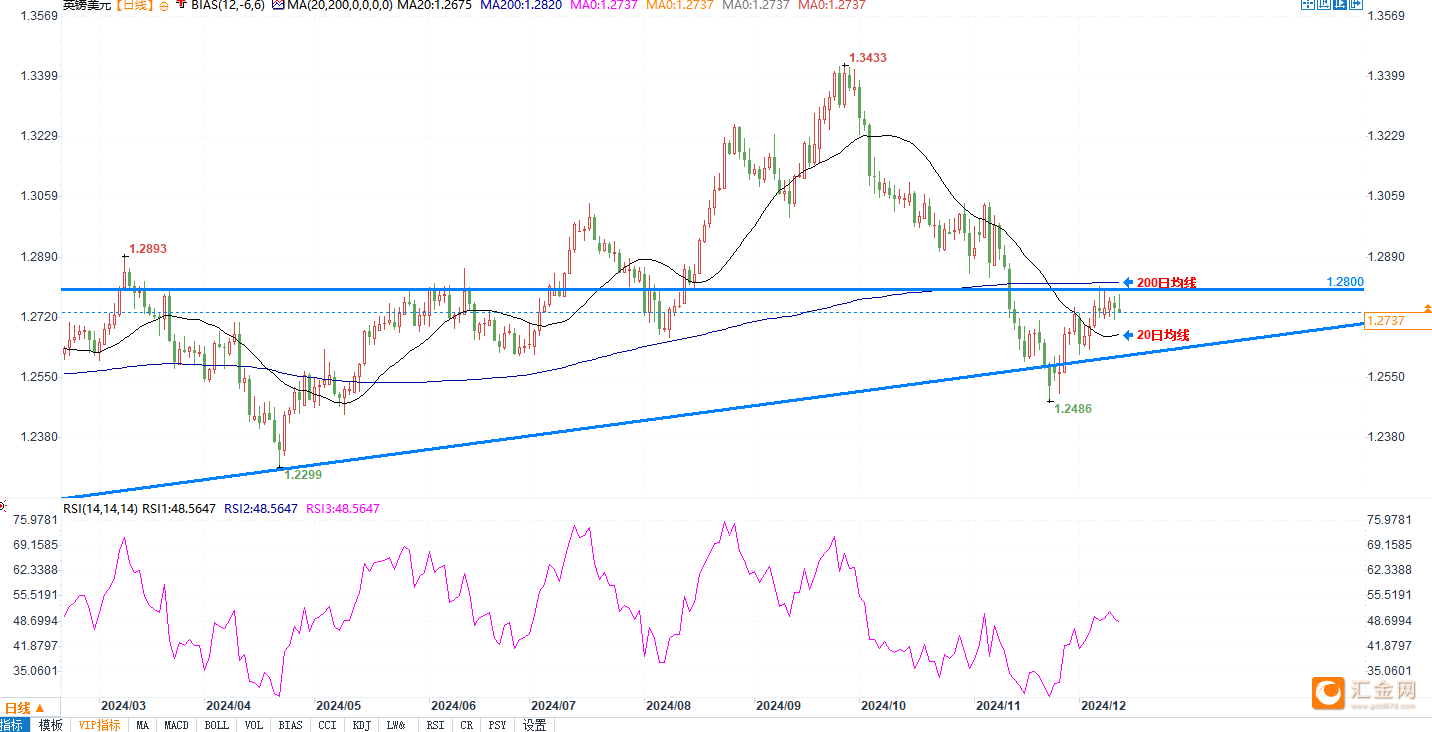Click the orange circled-plus icon beside 日线
This screenshot has height=732, width=1432.
[164, 6]
